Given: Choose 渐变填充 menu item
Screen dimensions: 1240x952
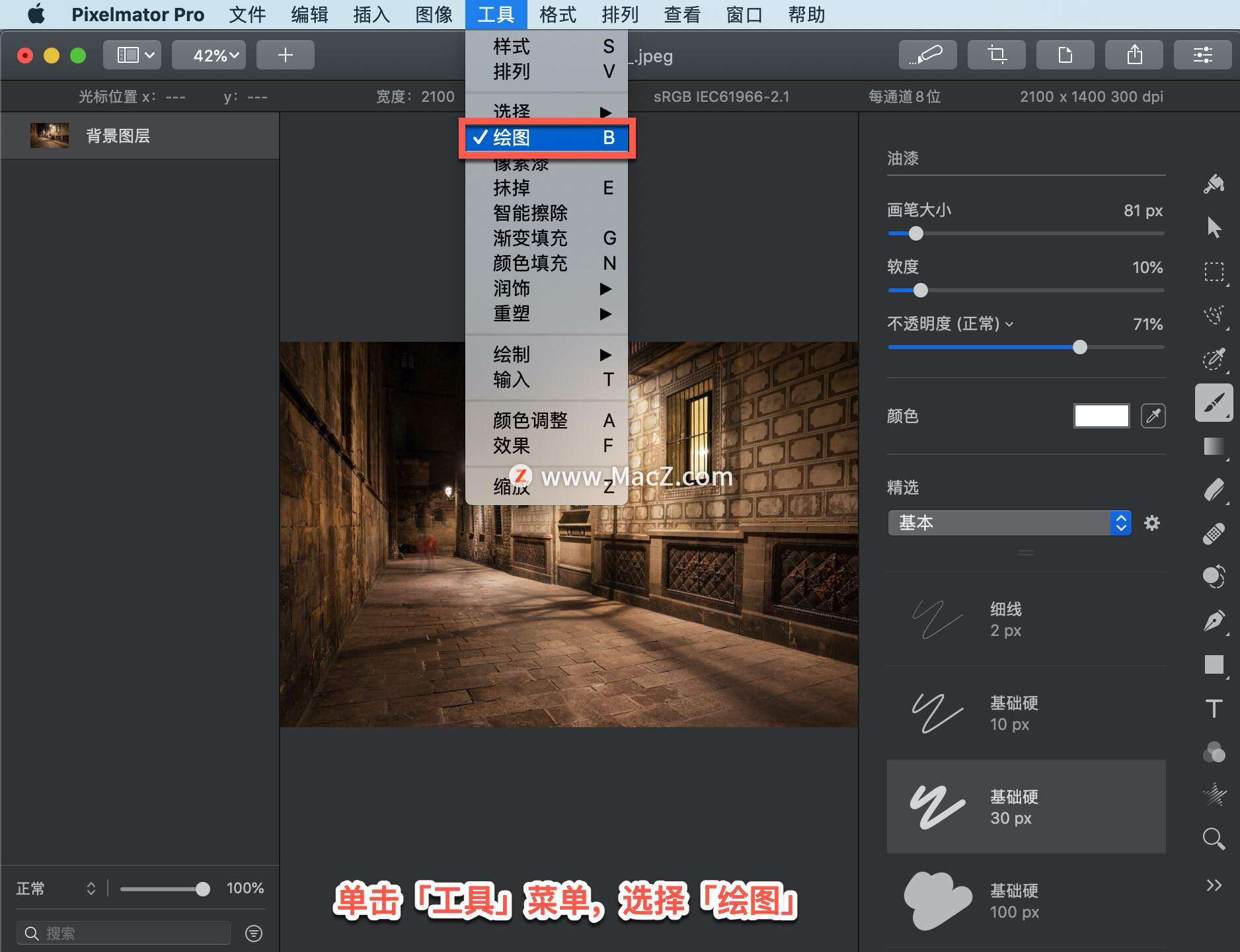Looking at the screenshot, I should click(546, 238).
